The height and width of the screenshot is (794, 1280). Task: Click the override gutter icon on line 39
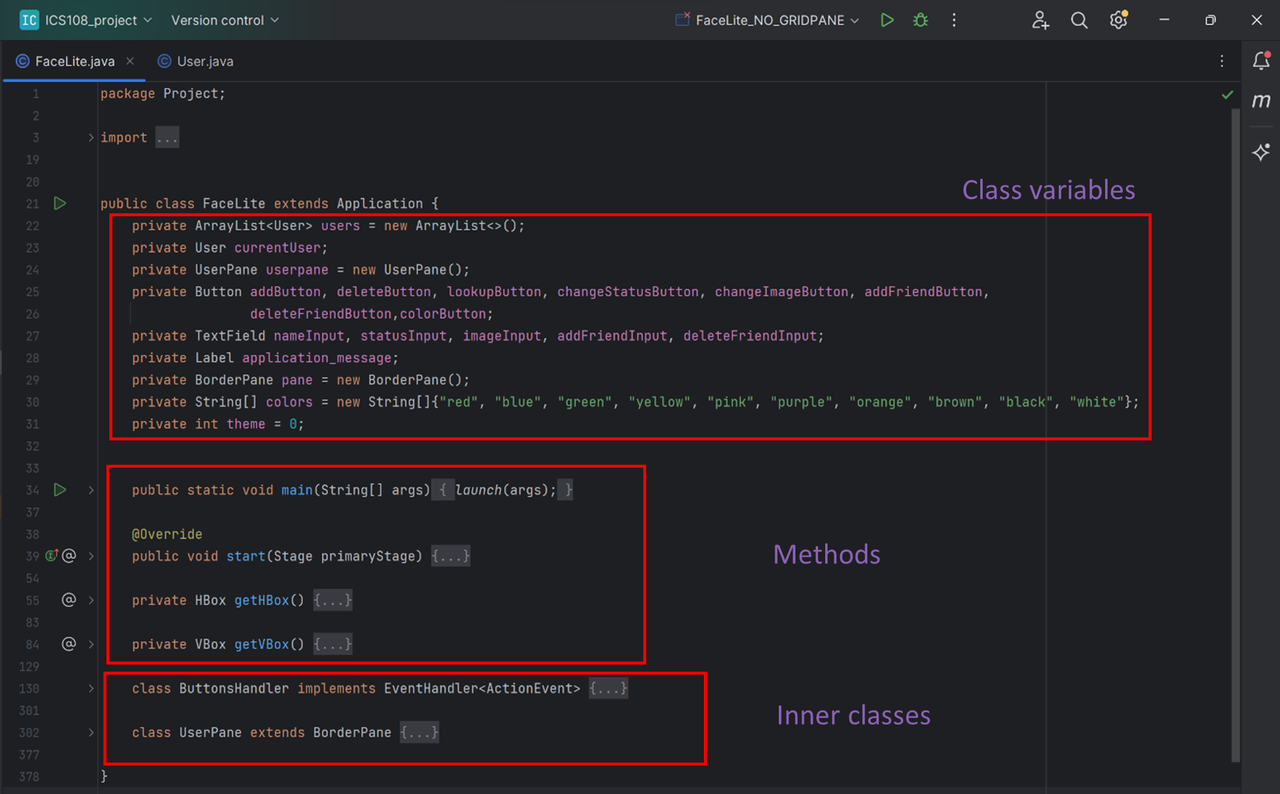51,556
